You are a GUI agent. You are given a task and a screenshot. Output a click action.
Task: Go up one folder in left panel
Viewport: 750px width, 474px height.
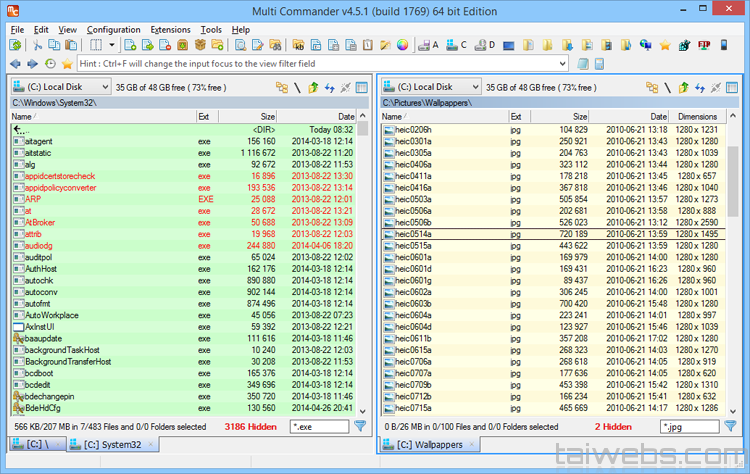312,88
